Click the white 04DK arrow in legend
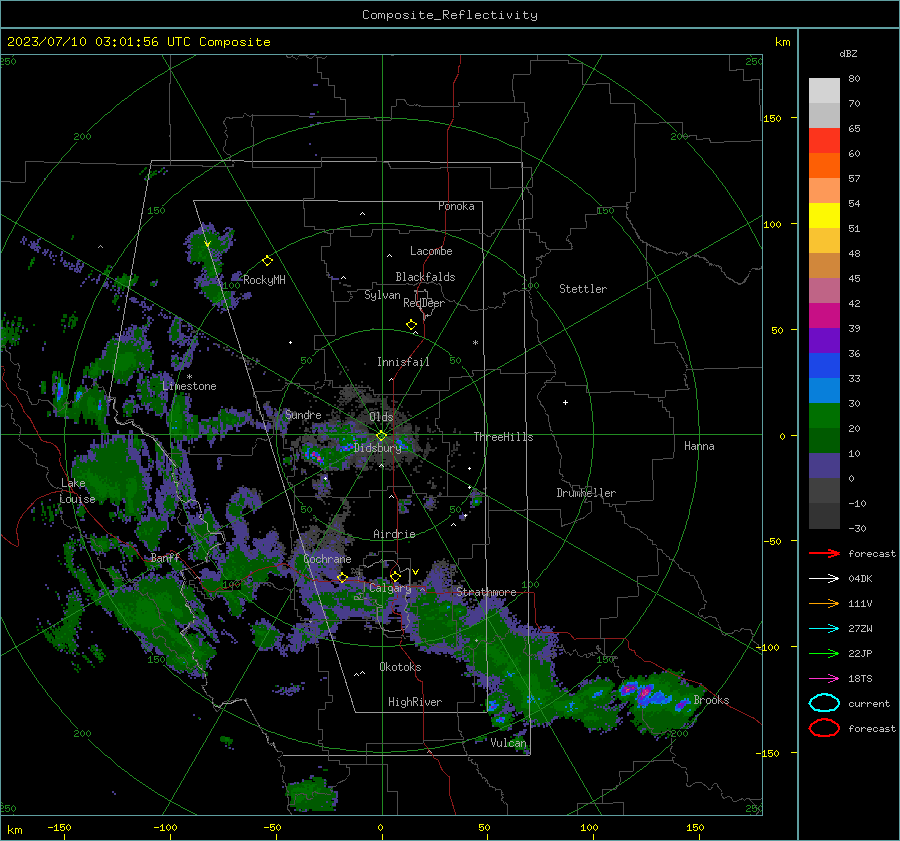 [824, 579]
